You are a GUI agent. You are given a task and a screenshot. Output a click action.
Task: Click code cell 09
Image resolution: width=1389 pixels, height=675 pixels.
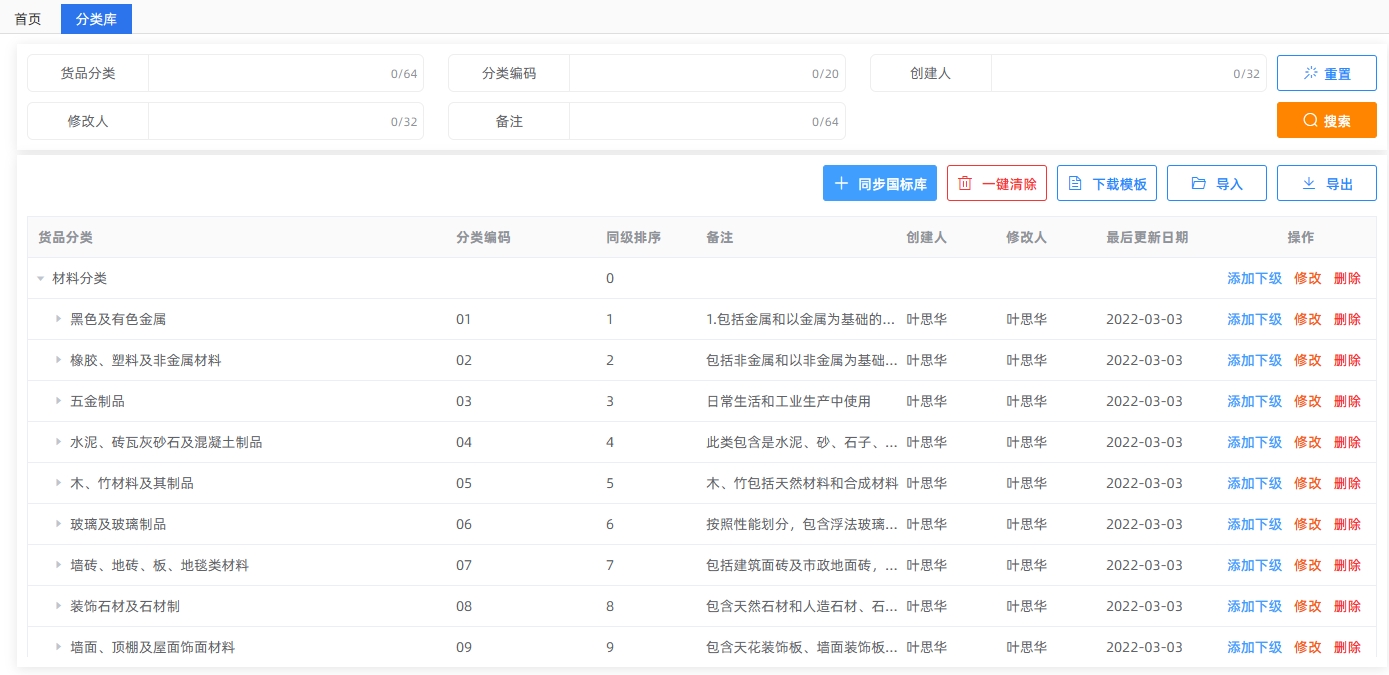click(x=464, y=648)
